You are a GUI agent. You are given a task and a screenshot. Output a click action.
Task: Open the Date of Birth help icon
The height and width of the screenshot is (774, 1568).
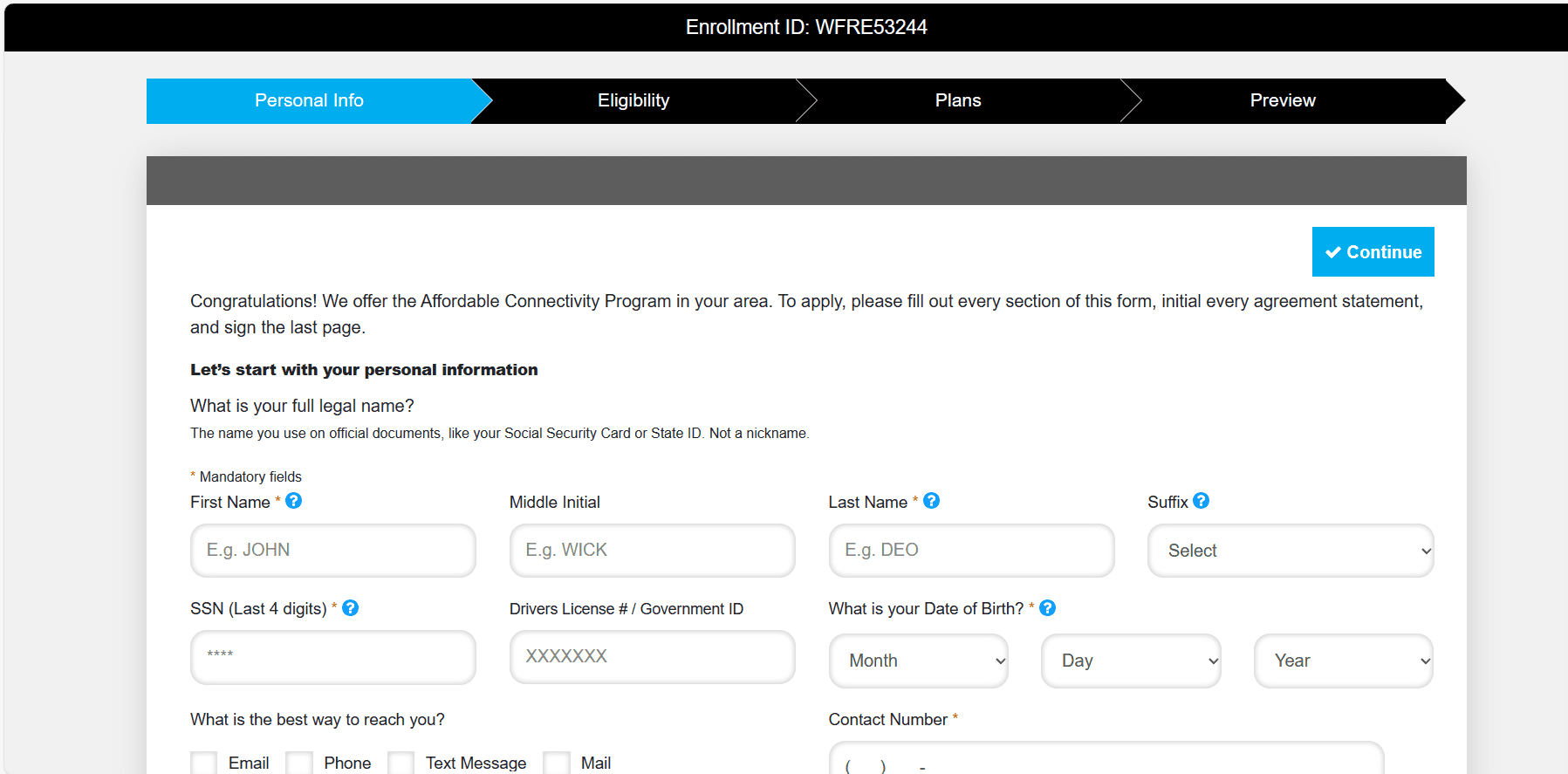click(1046, 608)
